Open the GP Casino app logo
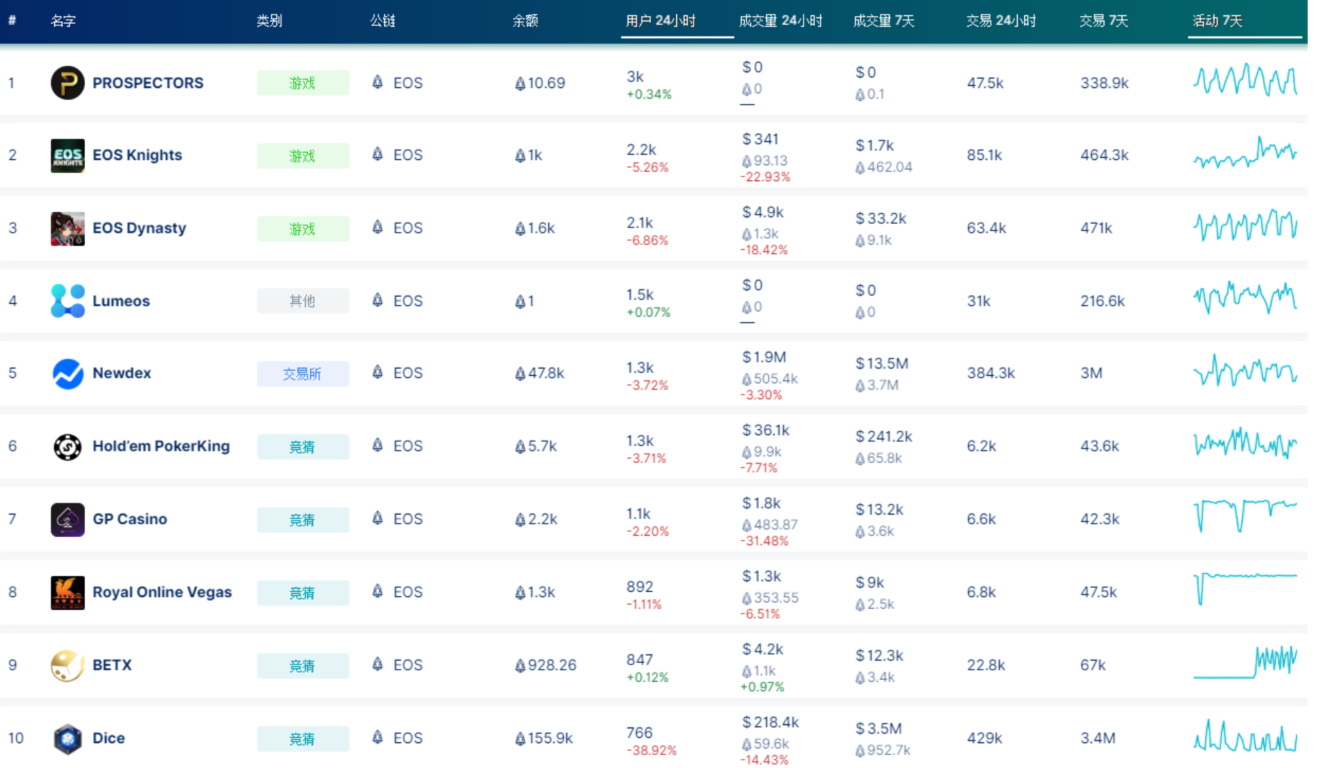Viewport: 1321px width, 768px height. point(68,519)
